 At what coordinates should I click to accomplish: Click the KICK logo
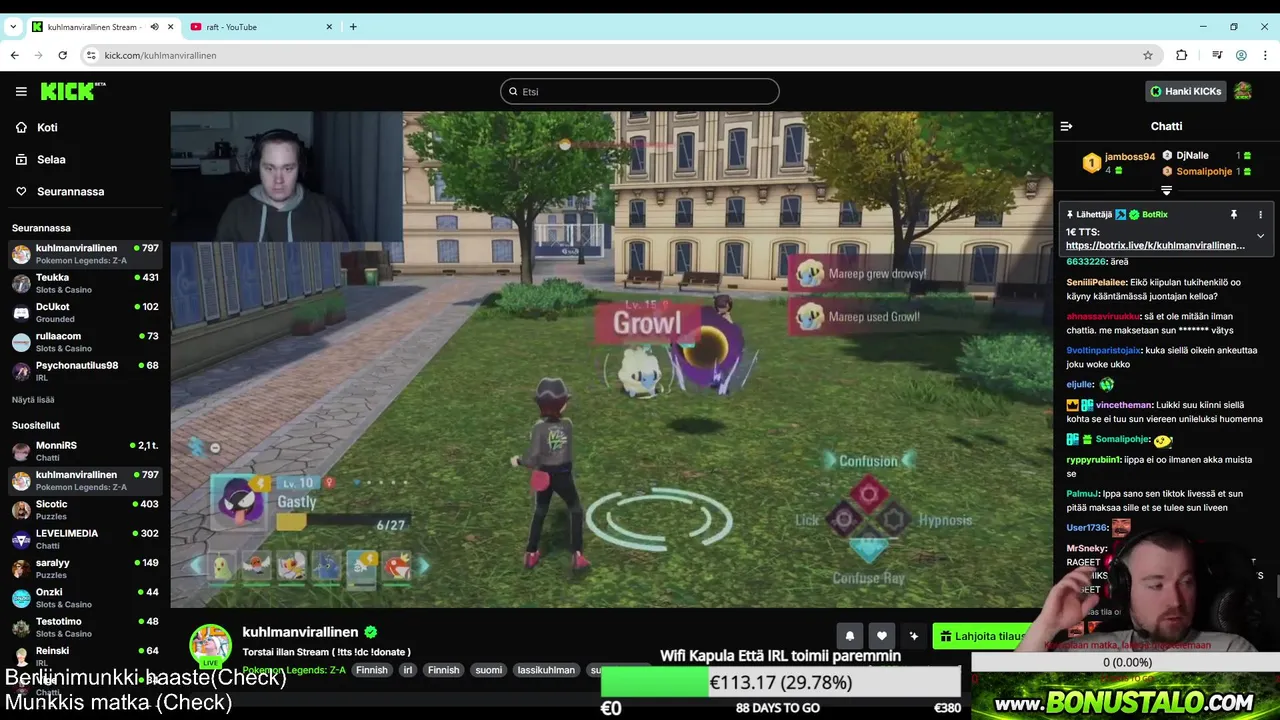coord(72,91)
